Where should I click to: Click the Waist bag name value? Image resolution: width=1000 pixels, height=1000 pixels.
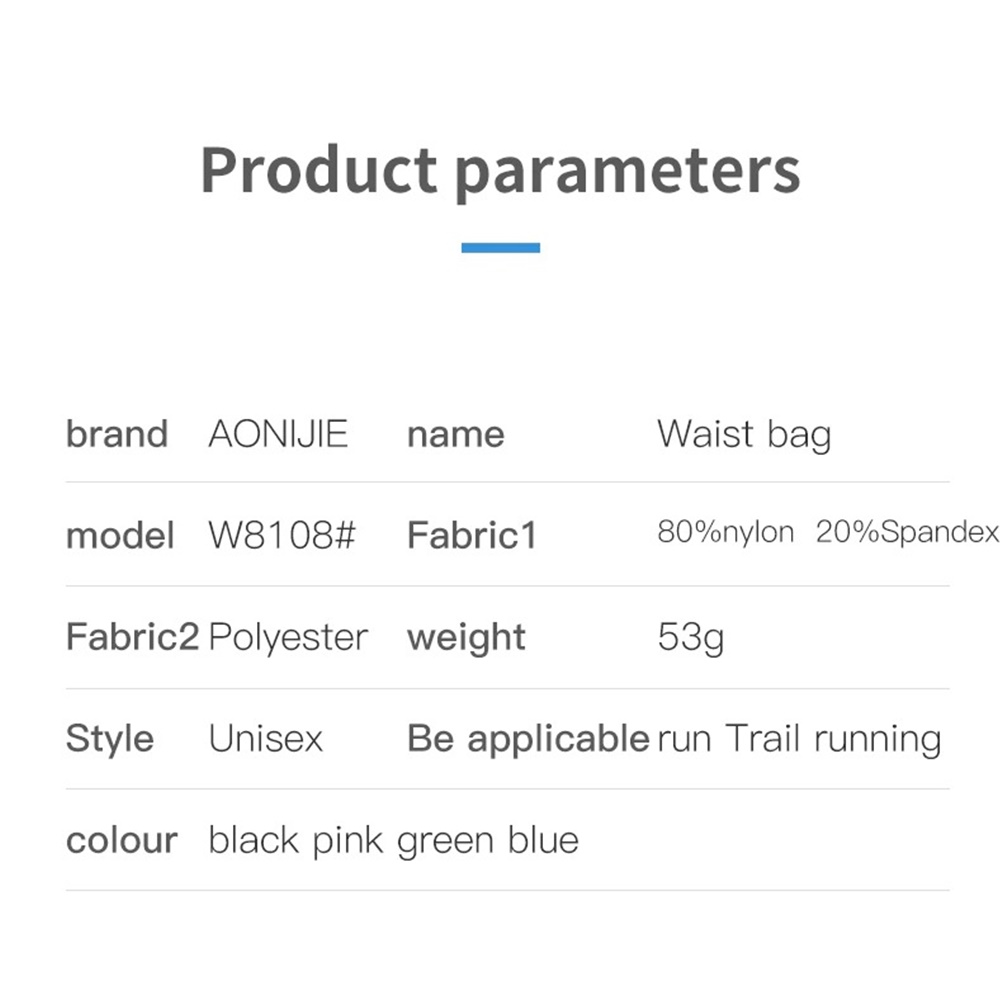coord(744,435)
